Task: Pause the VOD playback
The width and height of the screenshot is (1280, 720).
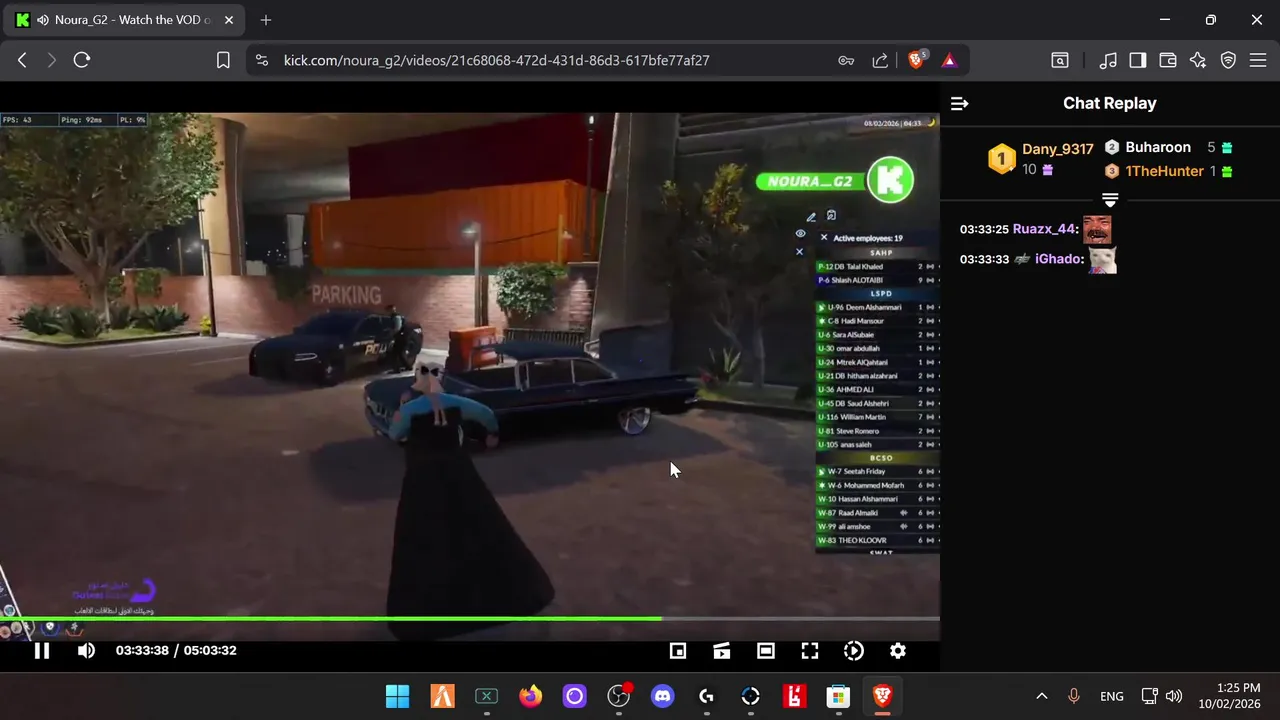Action: pos(42,651)
